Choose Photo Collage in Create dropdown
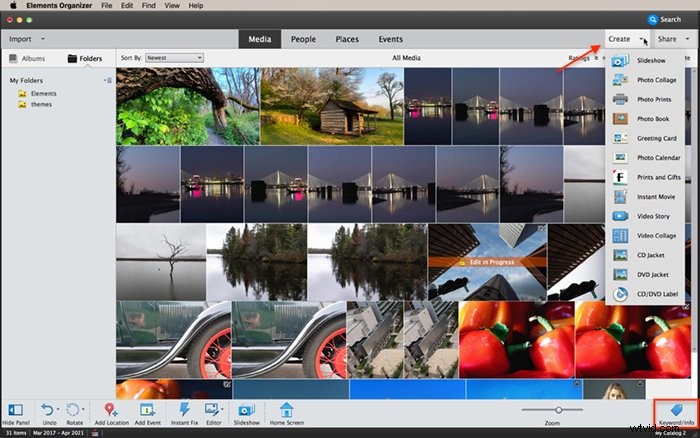Viewport: 700px width, 438px height. tap(644, 80)
